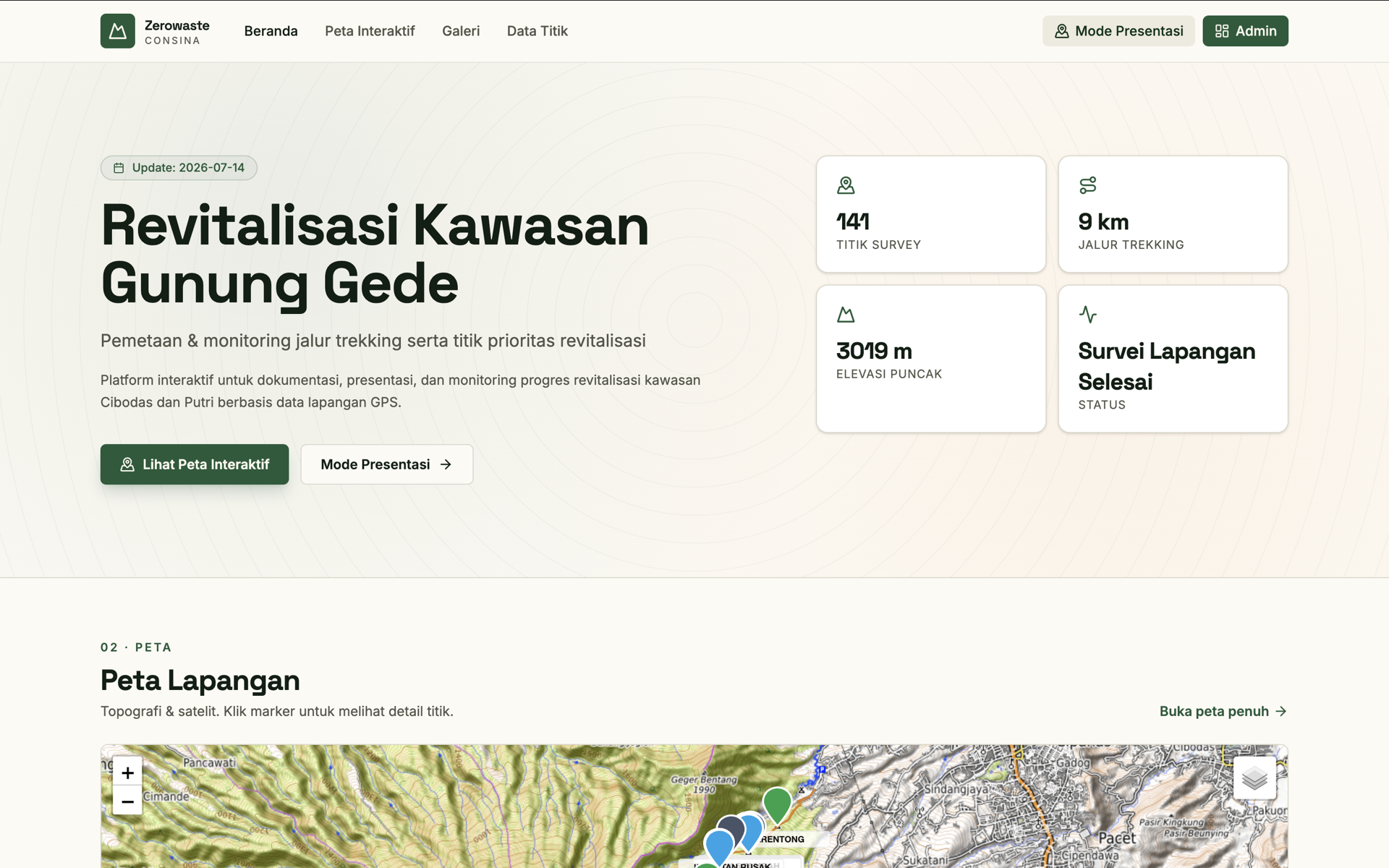Select Data Titik in navigation
The image size is (1389, 868).
[x=538, y=31]
